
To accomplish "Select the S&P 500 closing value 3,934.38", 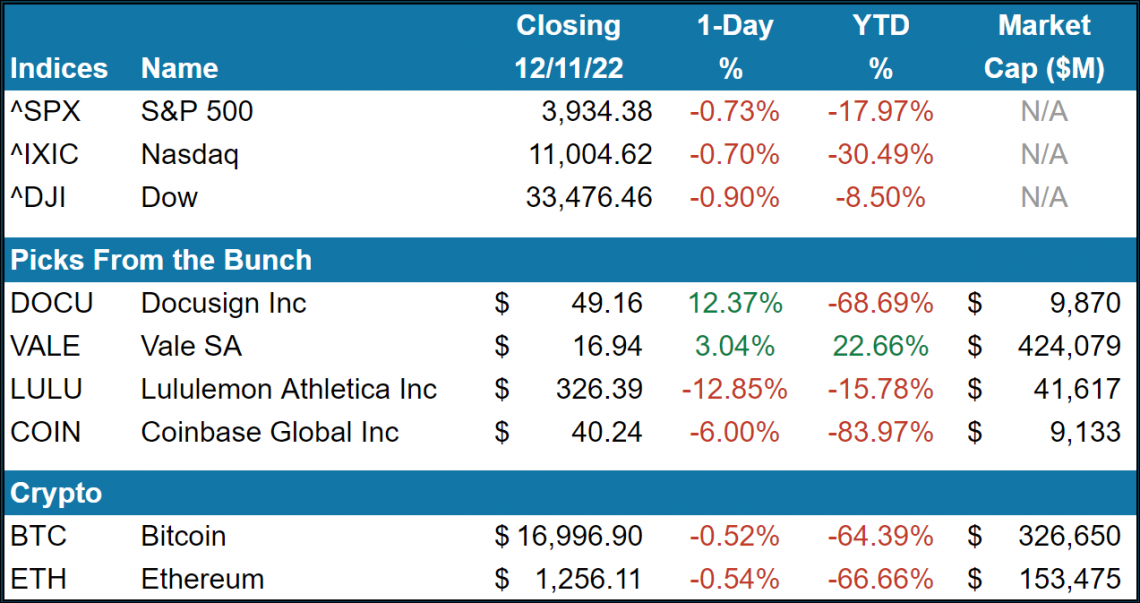I will [588, 112].
